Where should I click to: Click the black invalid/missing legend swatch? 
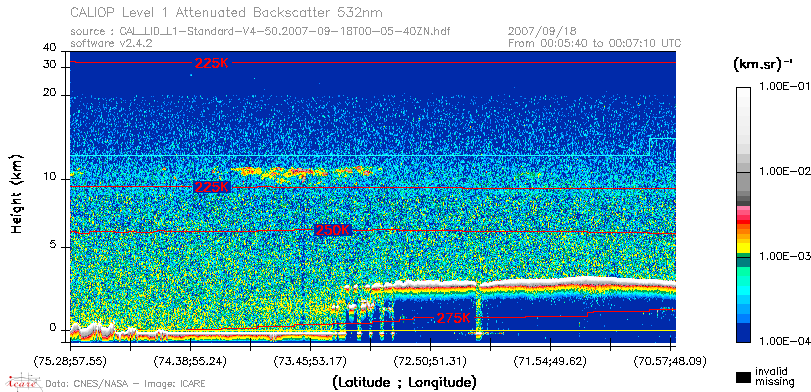pos(744,378)
